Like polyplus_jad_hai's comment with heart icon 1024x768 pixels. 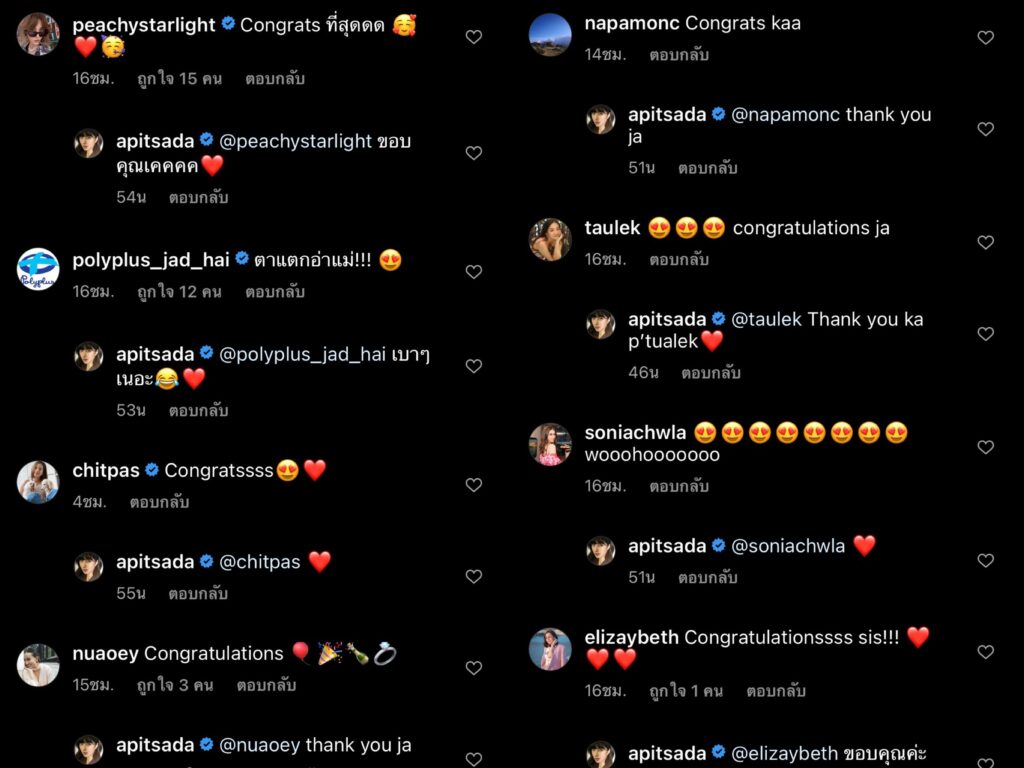coord(473,272)
